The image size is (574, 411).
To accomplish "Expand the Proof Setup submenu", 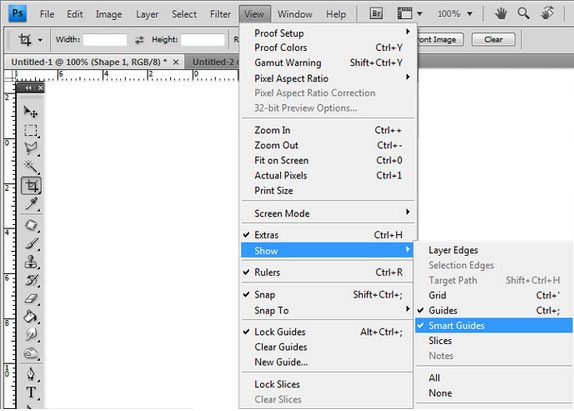I will tap(327, 33).
